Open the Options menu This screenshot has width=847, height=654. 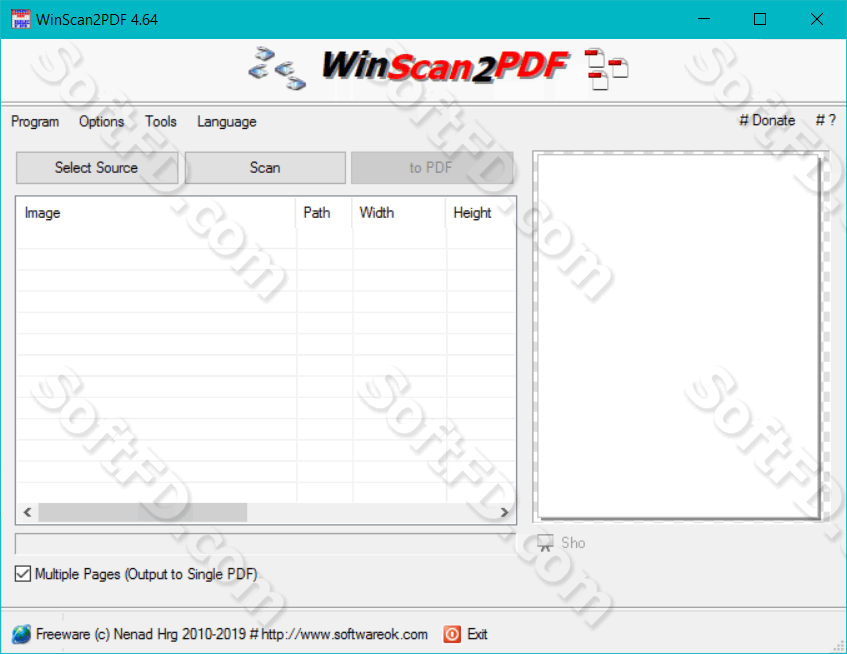pyautogui.click(x=102, y=122)
